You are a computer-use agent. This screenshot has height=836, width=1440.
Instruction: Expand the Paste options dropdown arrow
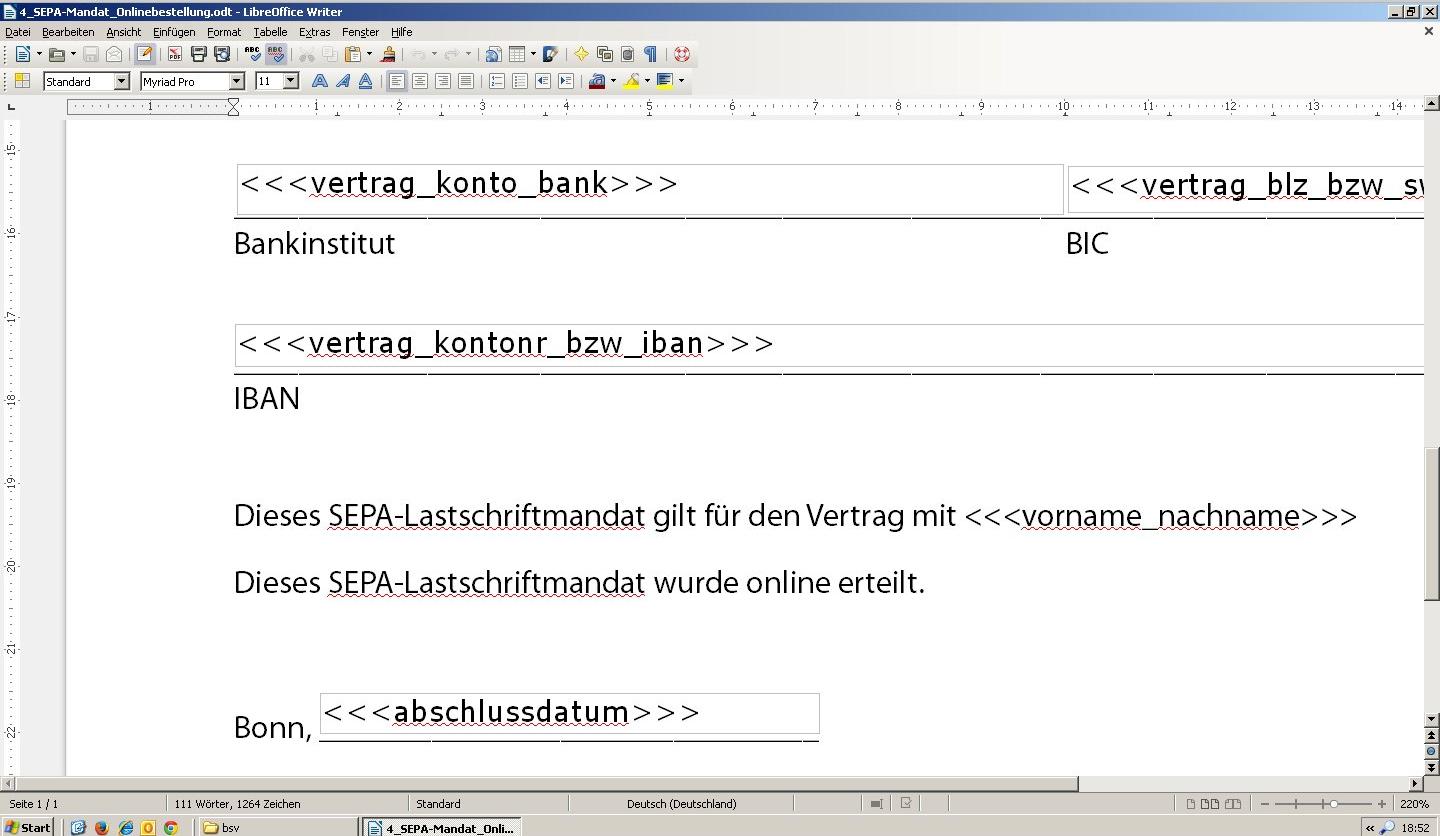coord(369,54)
